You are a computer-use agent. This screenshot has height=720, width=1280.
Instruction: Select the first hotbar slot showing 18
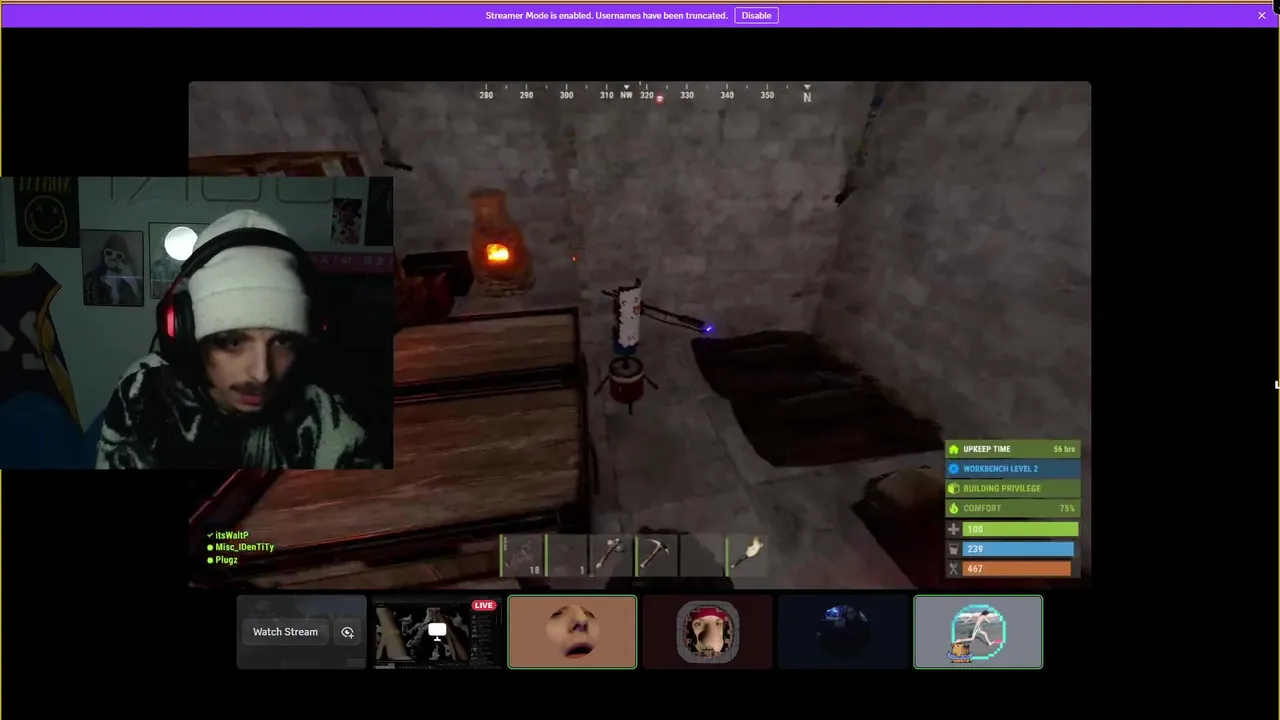click(x=523, y=555)
